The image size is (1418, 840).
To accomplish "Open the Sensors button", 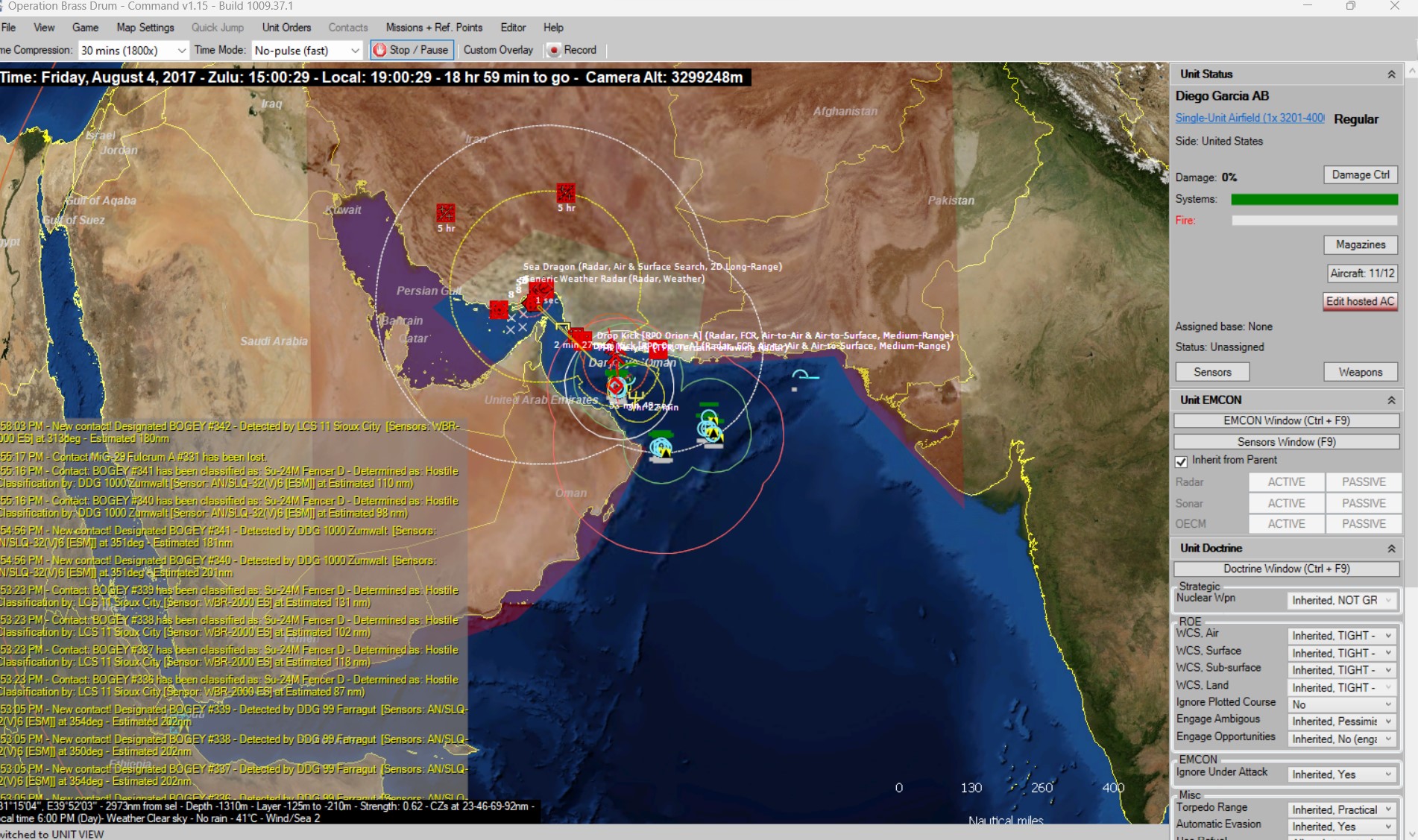I will [x=1212, y=372].
